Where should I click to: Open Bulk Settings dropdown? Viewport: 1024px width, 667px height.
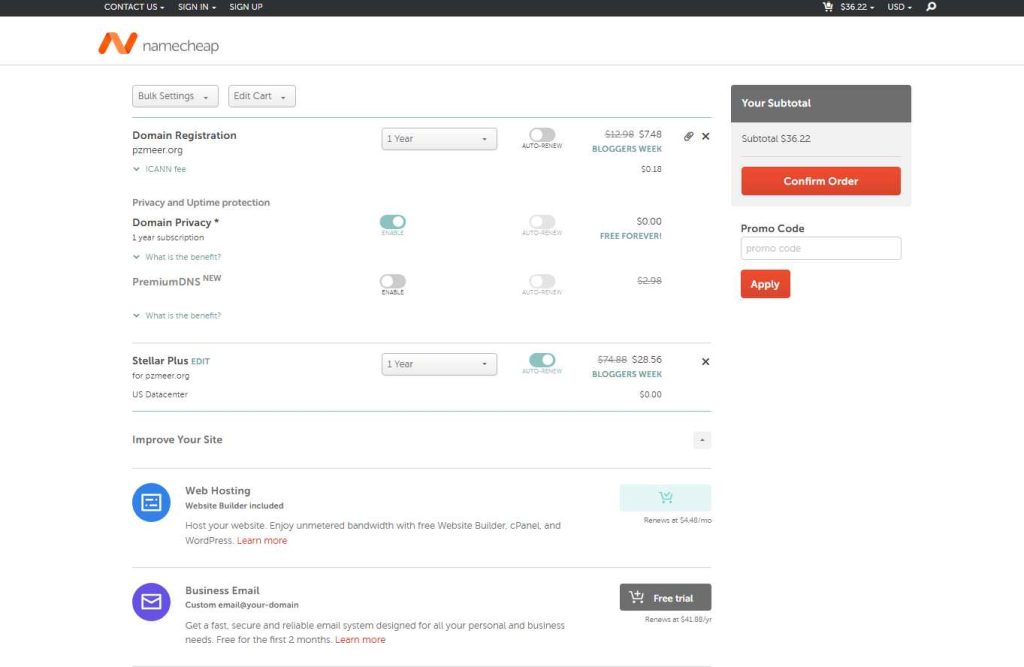[175, 96]
